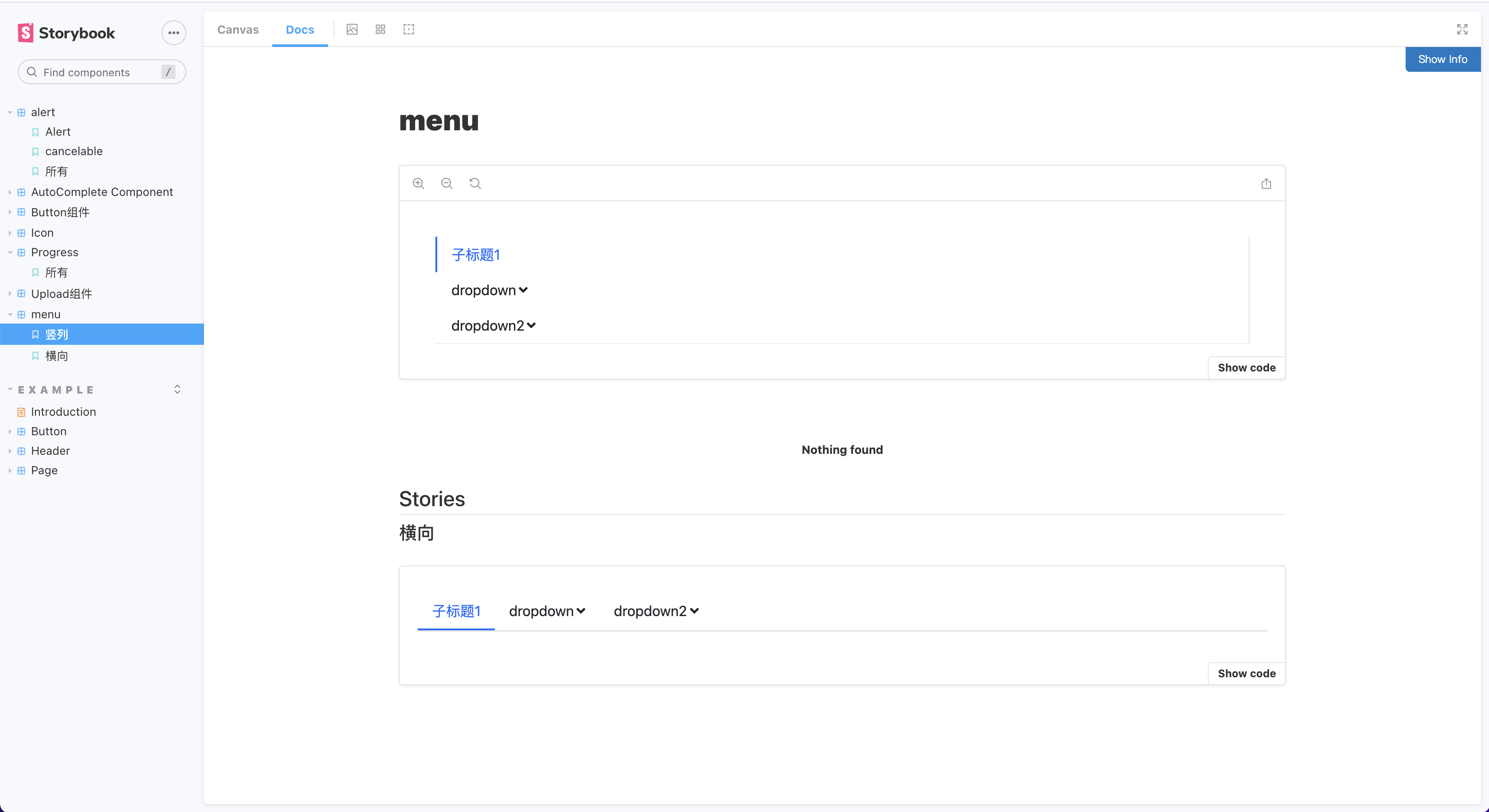
Task: Go full screen via top-right icon
Action: [1462, 29]
